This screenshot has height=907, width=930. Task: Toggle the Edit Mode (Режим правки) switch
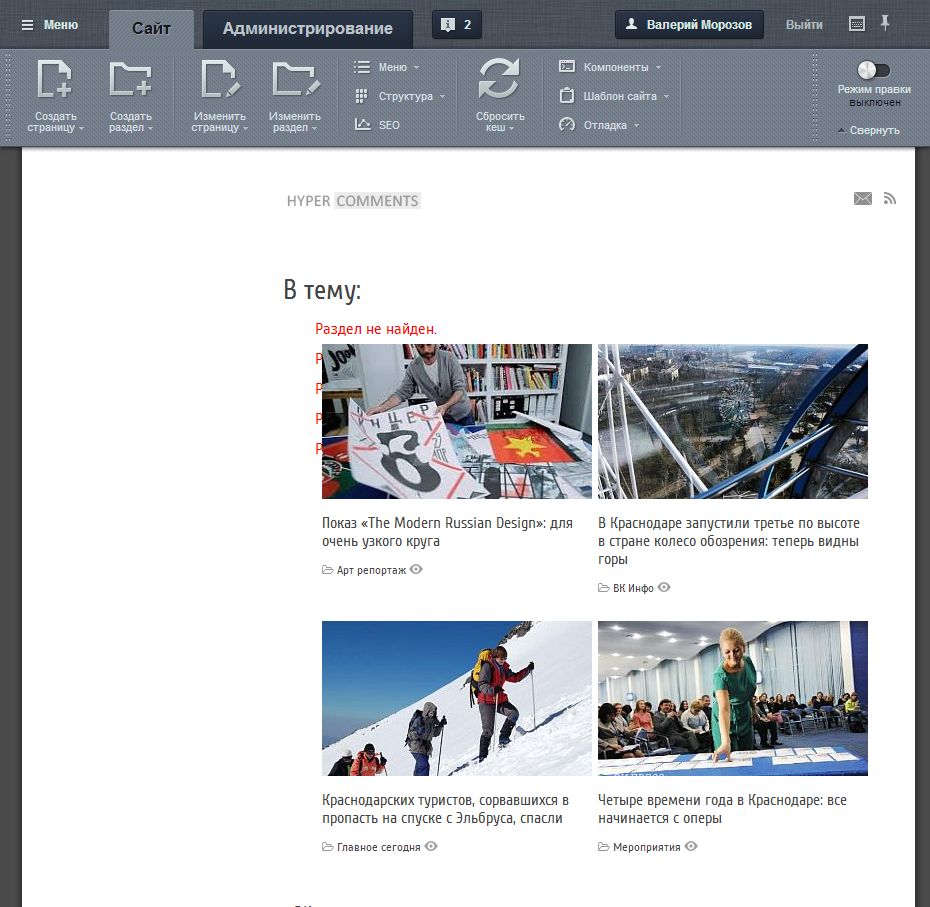874,70
